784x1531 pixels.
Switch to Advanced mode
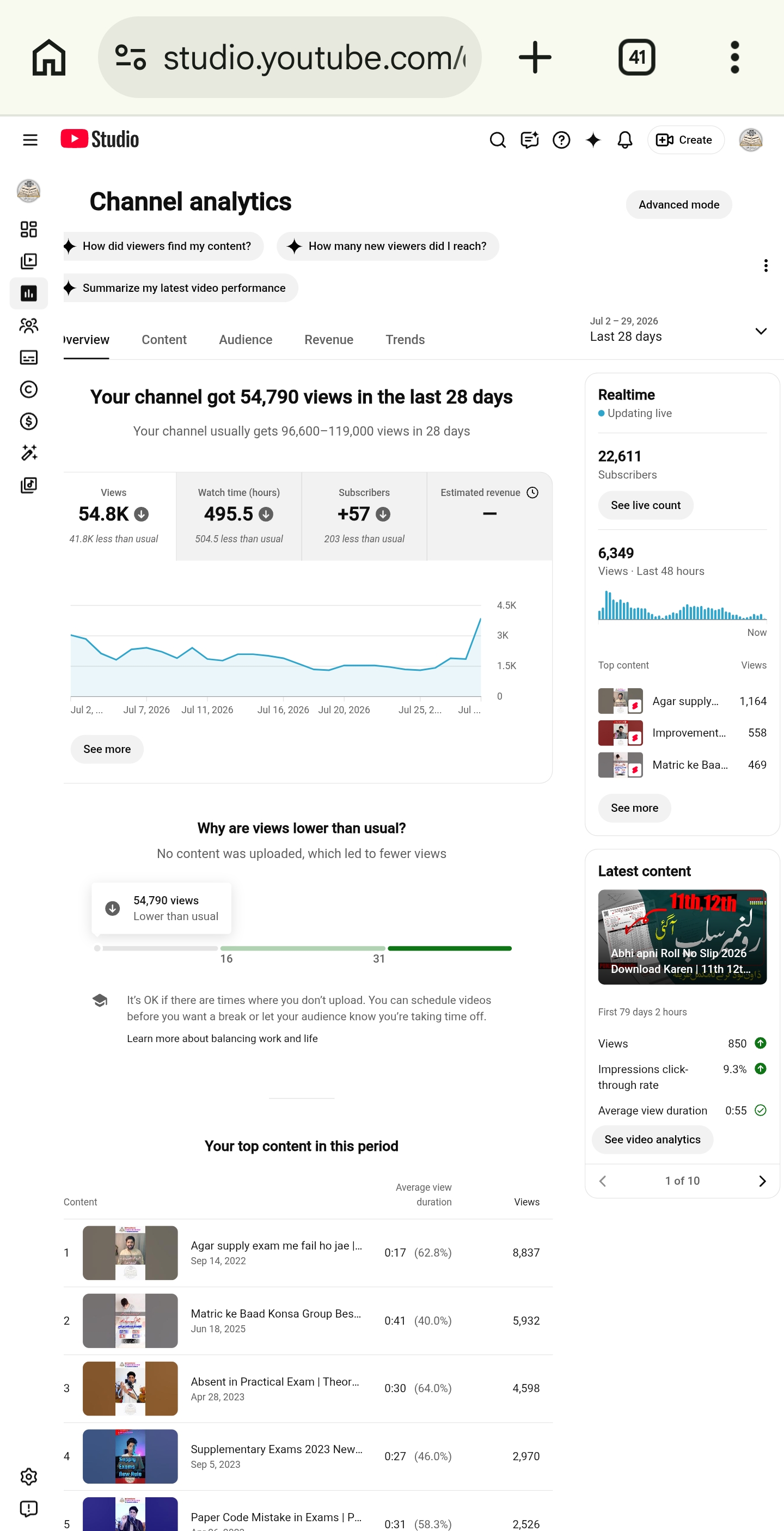click(x=679, y=205)
